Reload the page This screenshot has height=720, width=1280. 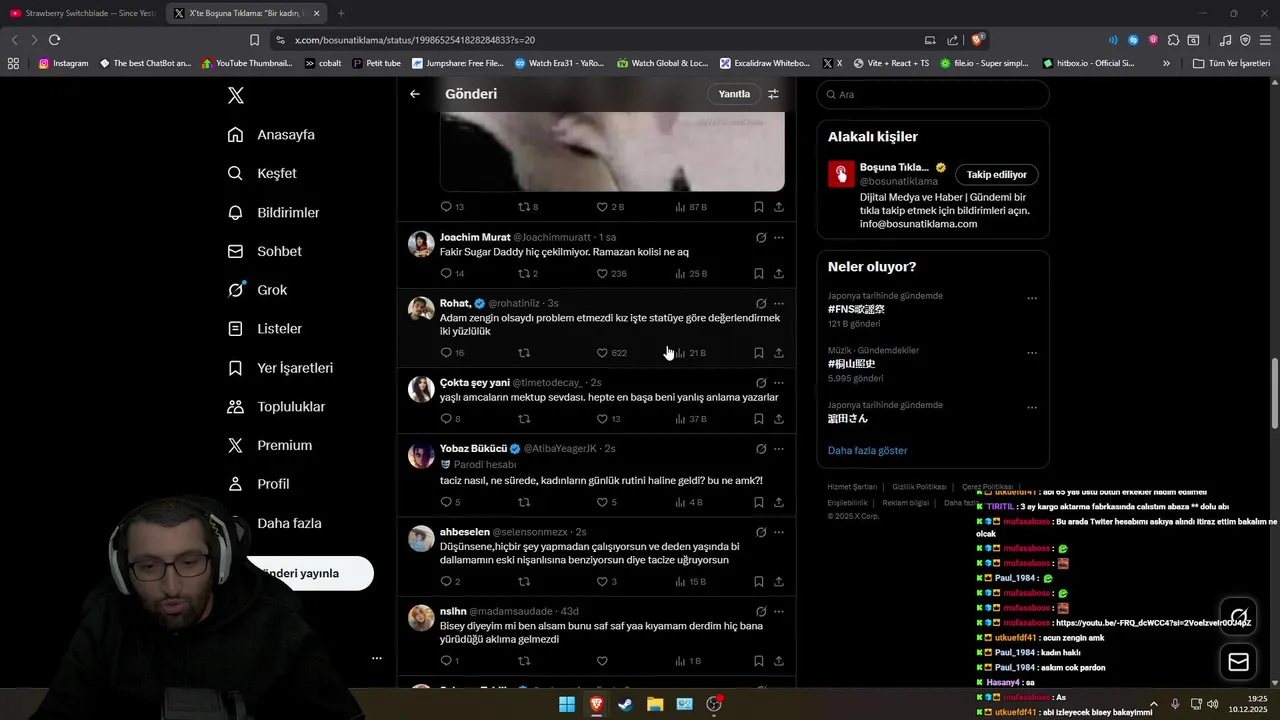[54, 40]
